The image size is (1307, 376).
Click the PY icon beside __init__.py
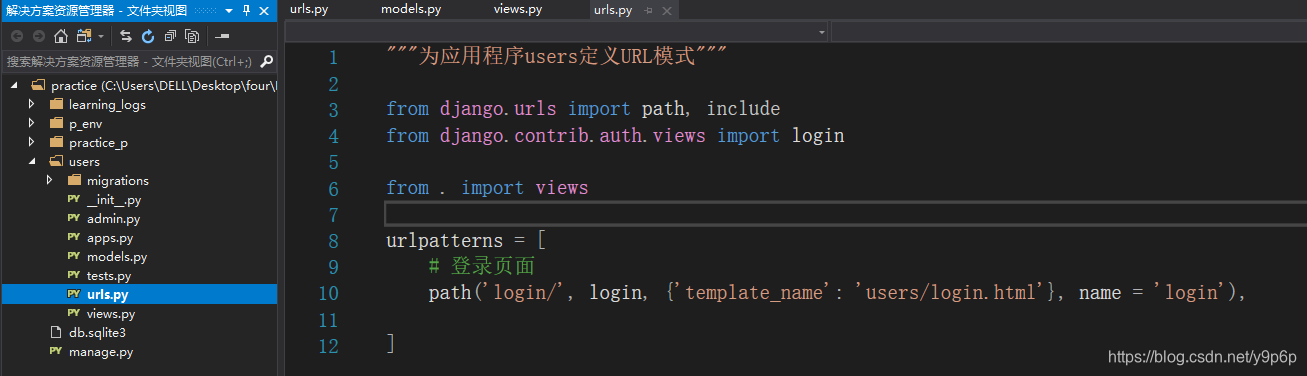point(74,199)
